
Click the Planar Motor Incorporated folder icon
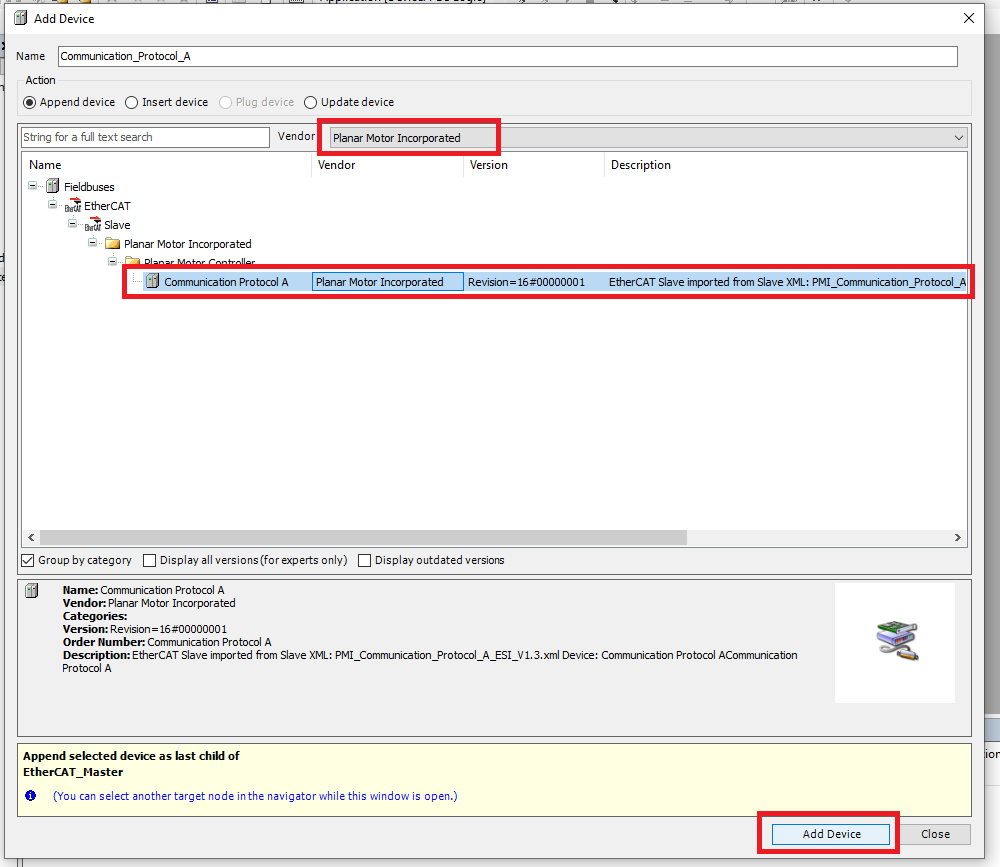[113, 244]
